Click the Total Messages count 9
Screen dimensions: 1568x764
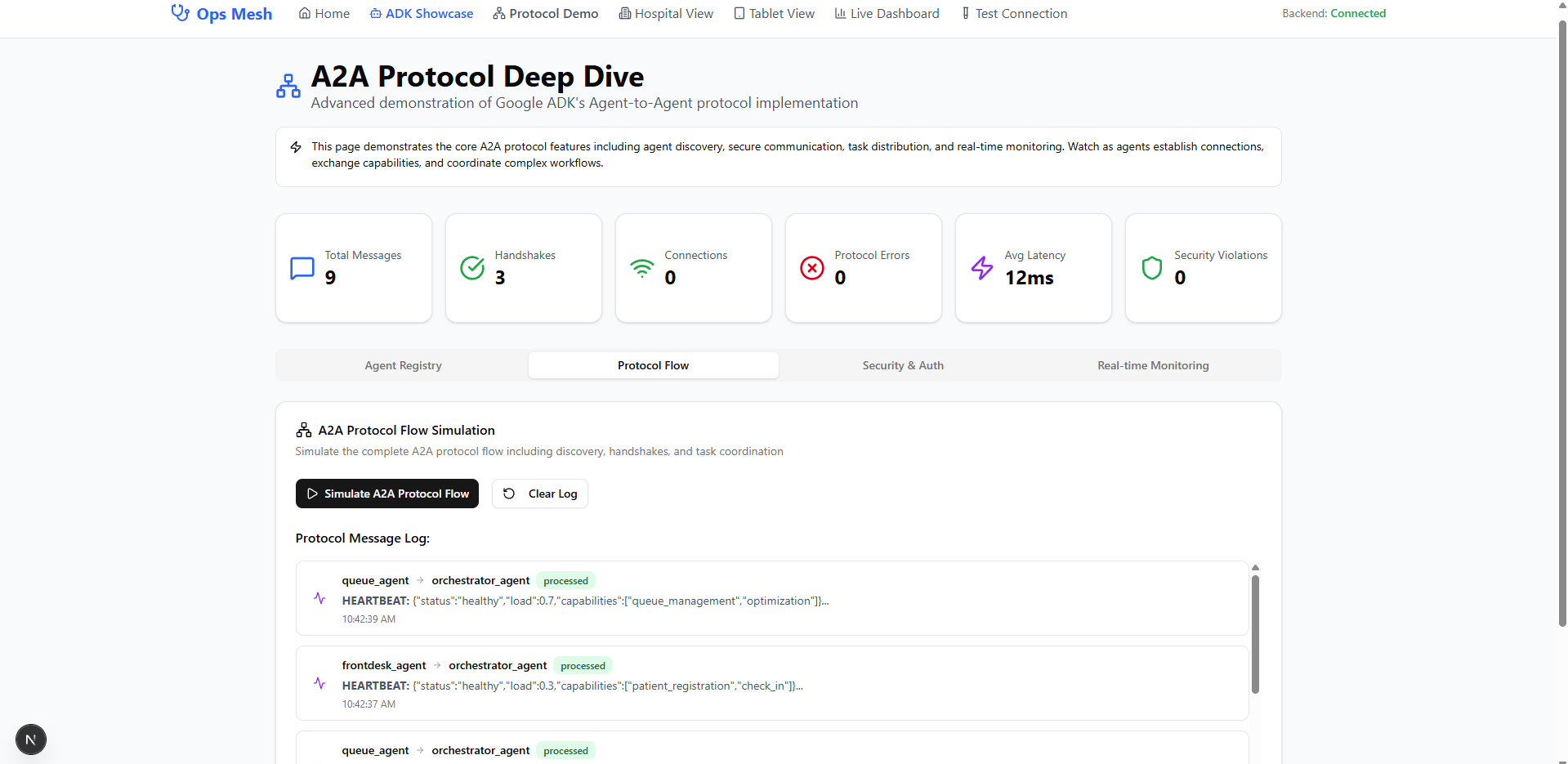point(330,278)
